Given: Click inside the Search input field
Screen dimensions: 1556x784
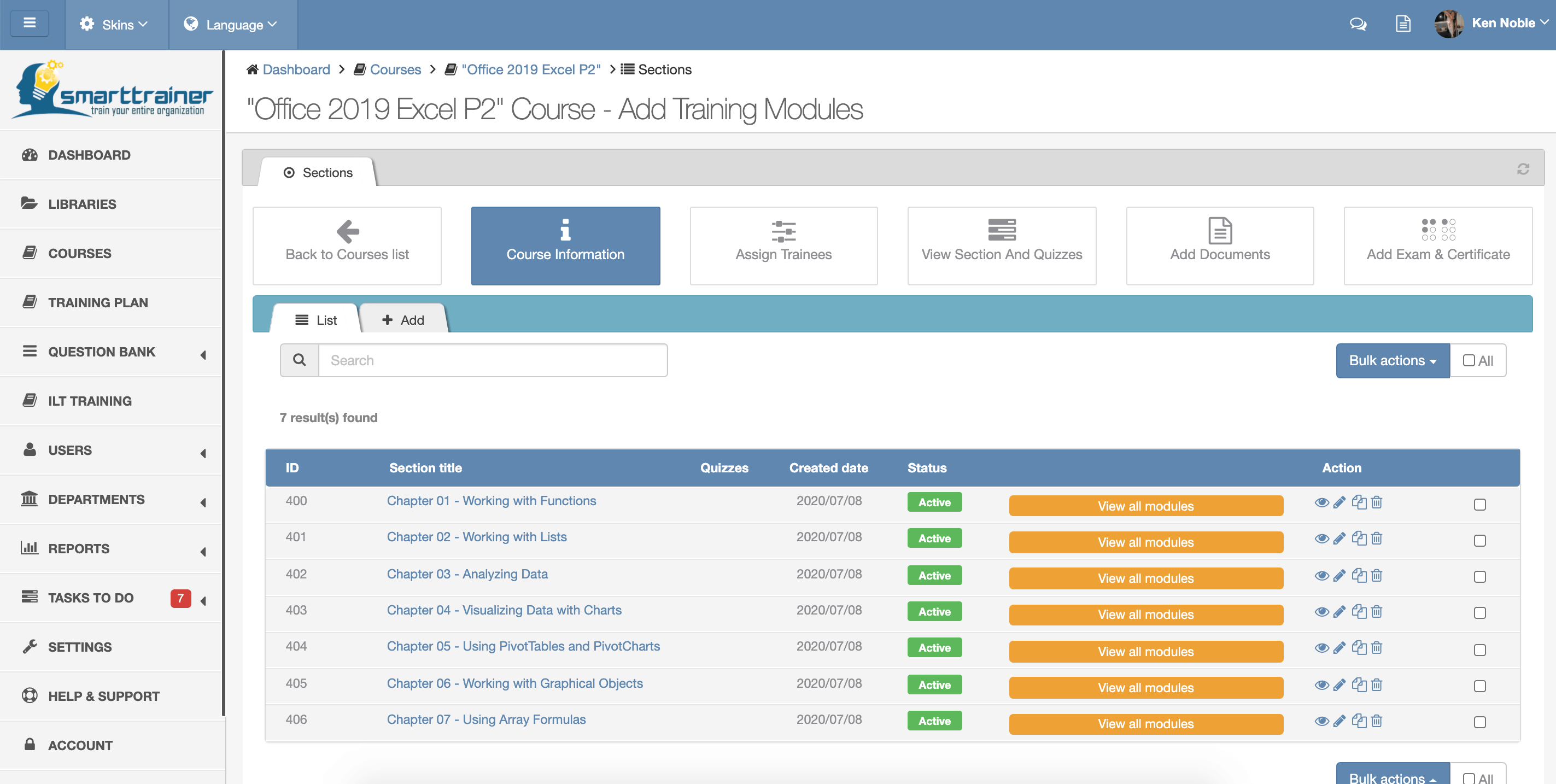Looking at the screenshot, I should coord(493,361).
